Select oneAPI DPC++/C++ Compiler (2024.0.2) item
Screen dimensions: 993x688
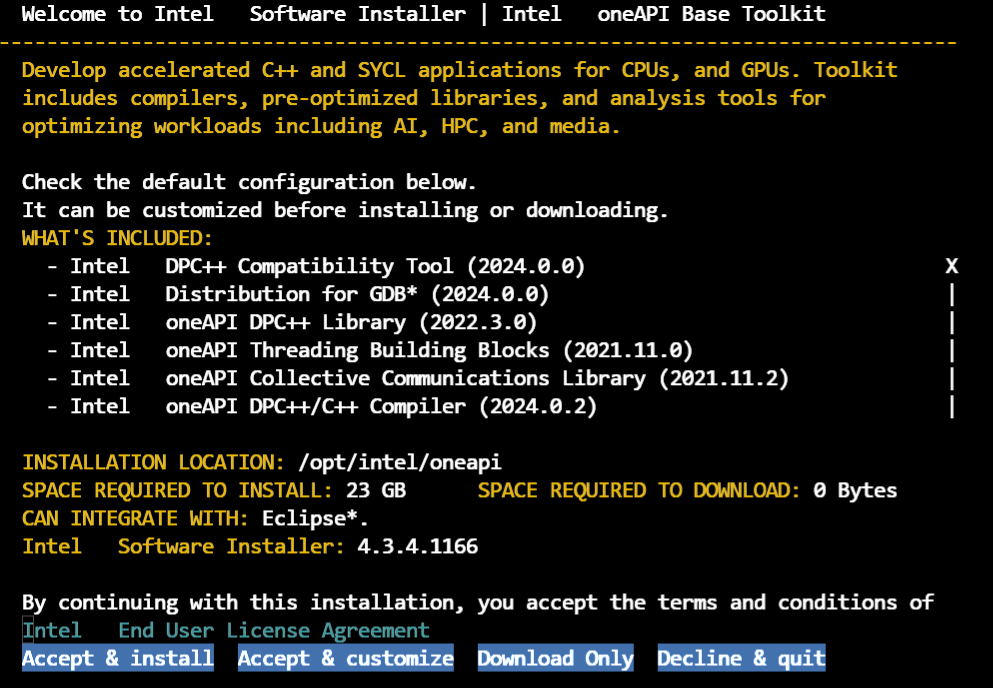click(x=333, y=406)
